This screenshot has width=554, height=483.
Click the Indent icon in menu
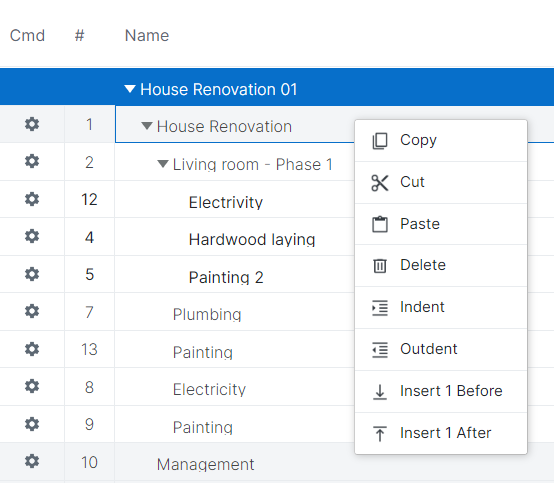point(380,308)
